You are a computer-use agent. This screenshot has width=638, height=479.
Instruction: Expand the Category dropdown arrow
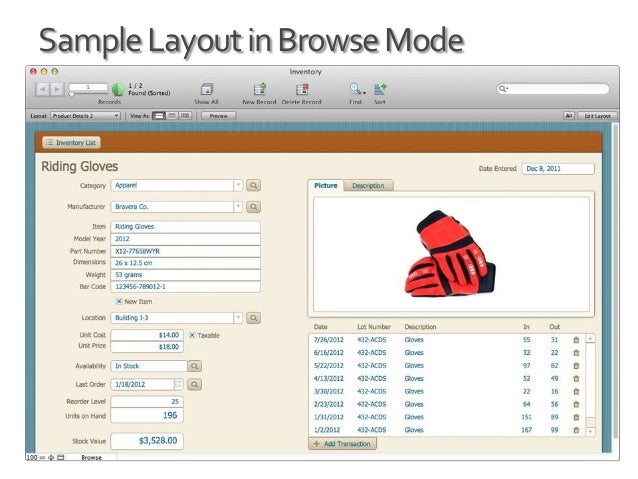(x=238, y=186)
